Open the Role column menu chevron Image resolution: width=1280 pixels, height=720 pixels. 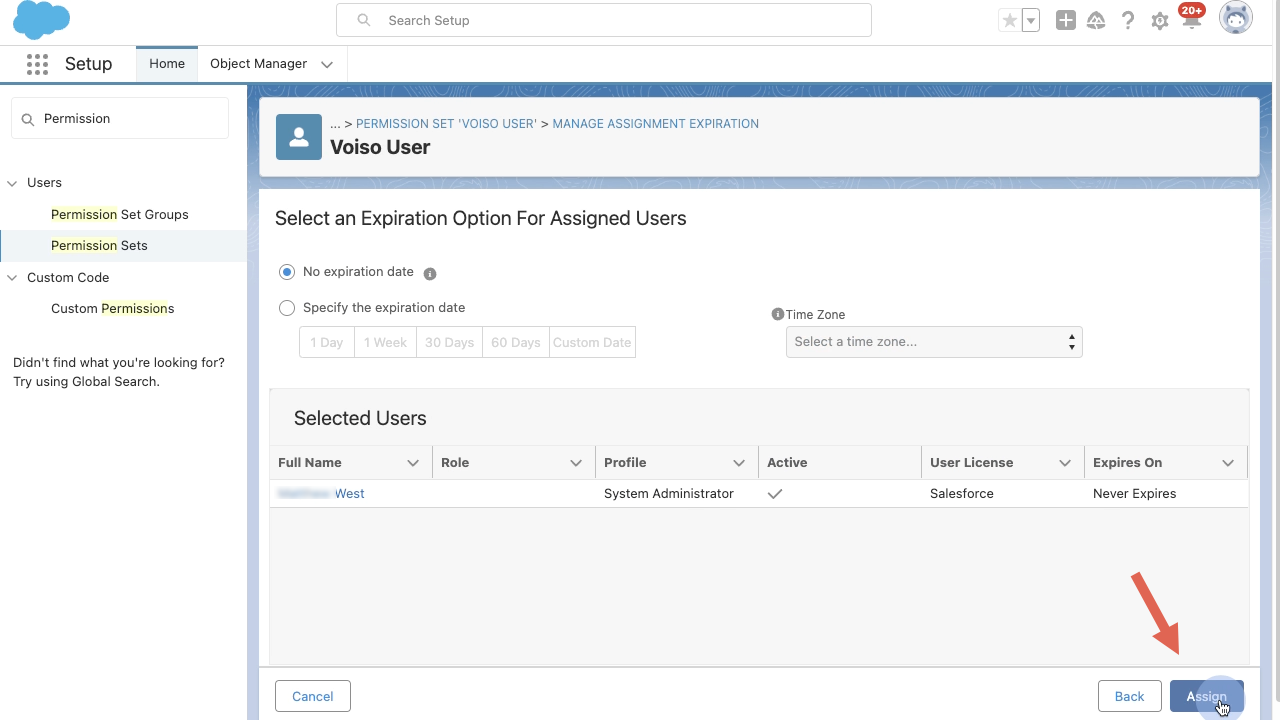coord(576,463)
